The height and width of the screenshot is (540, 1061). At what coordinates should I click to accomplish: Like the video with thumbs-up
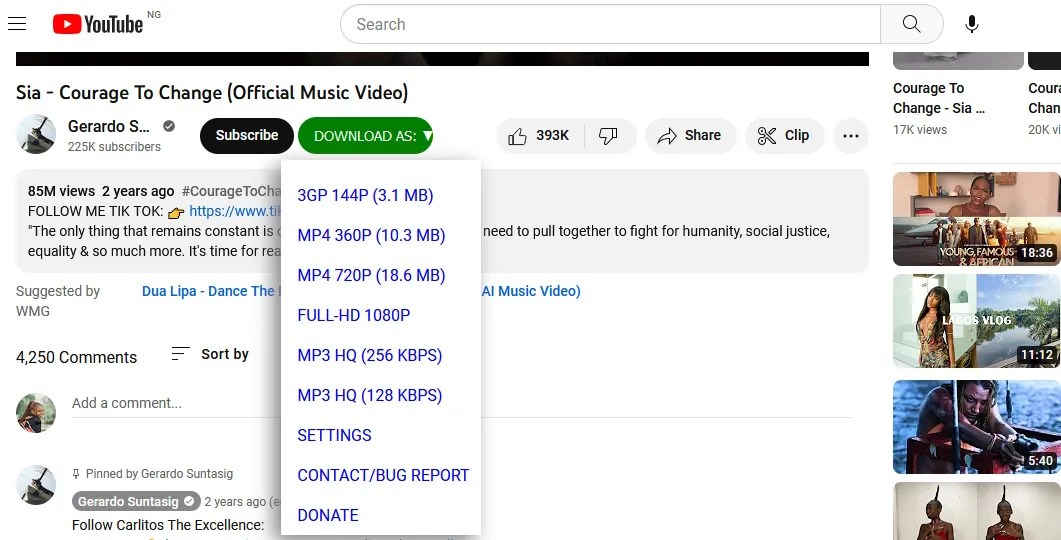[539, 135]
